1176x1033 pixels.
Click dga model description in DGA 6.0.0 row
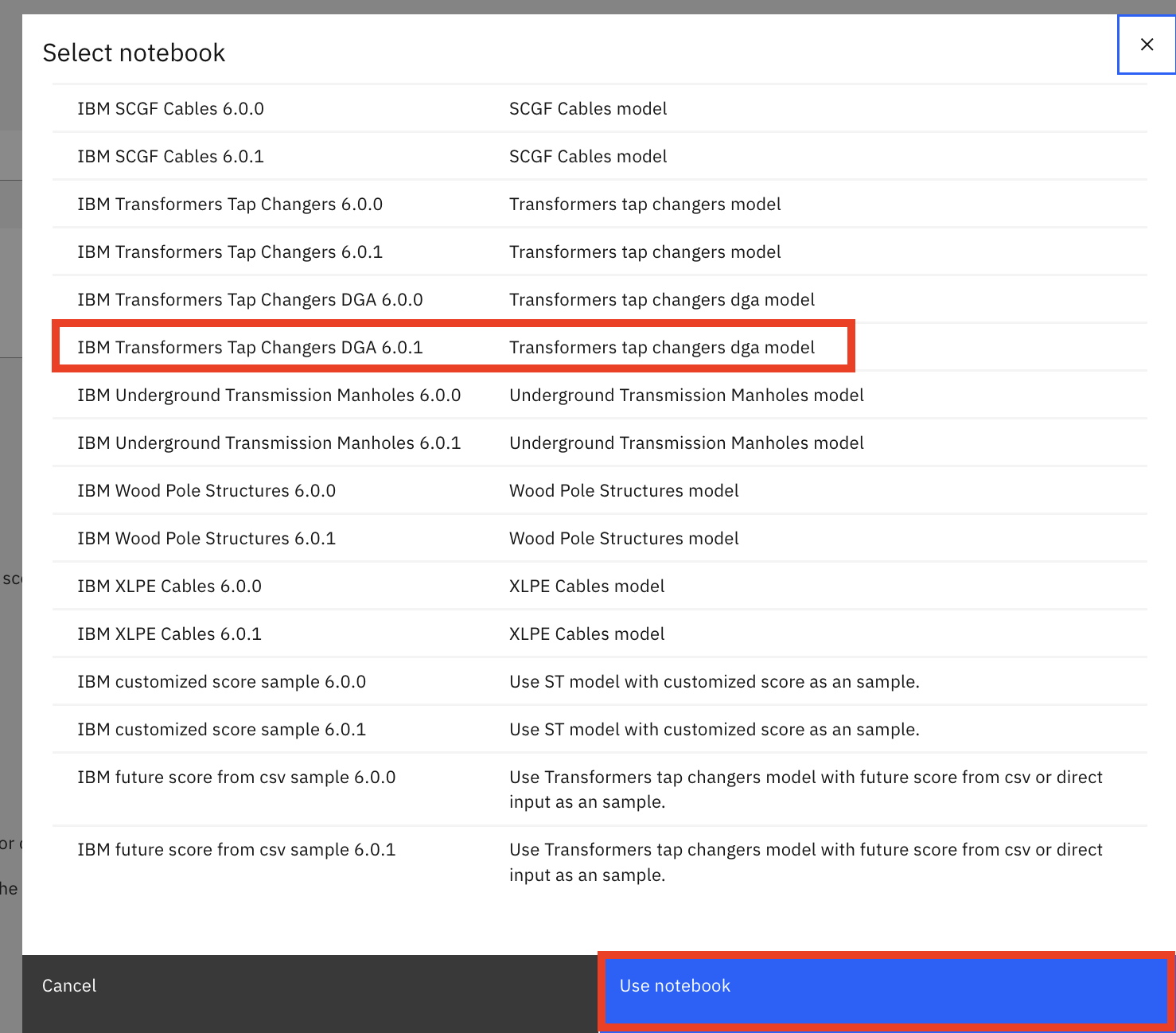click(662, 299)
